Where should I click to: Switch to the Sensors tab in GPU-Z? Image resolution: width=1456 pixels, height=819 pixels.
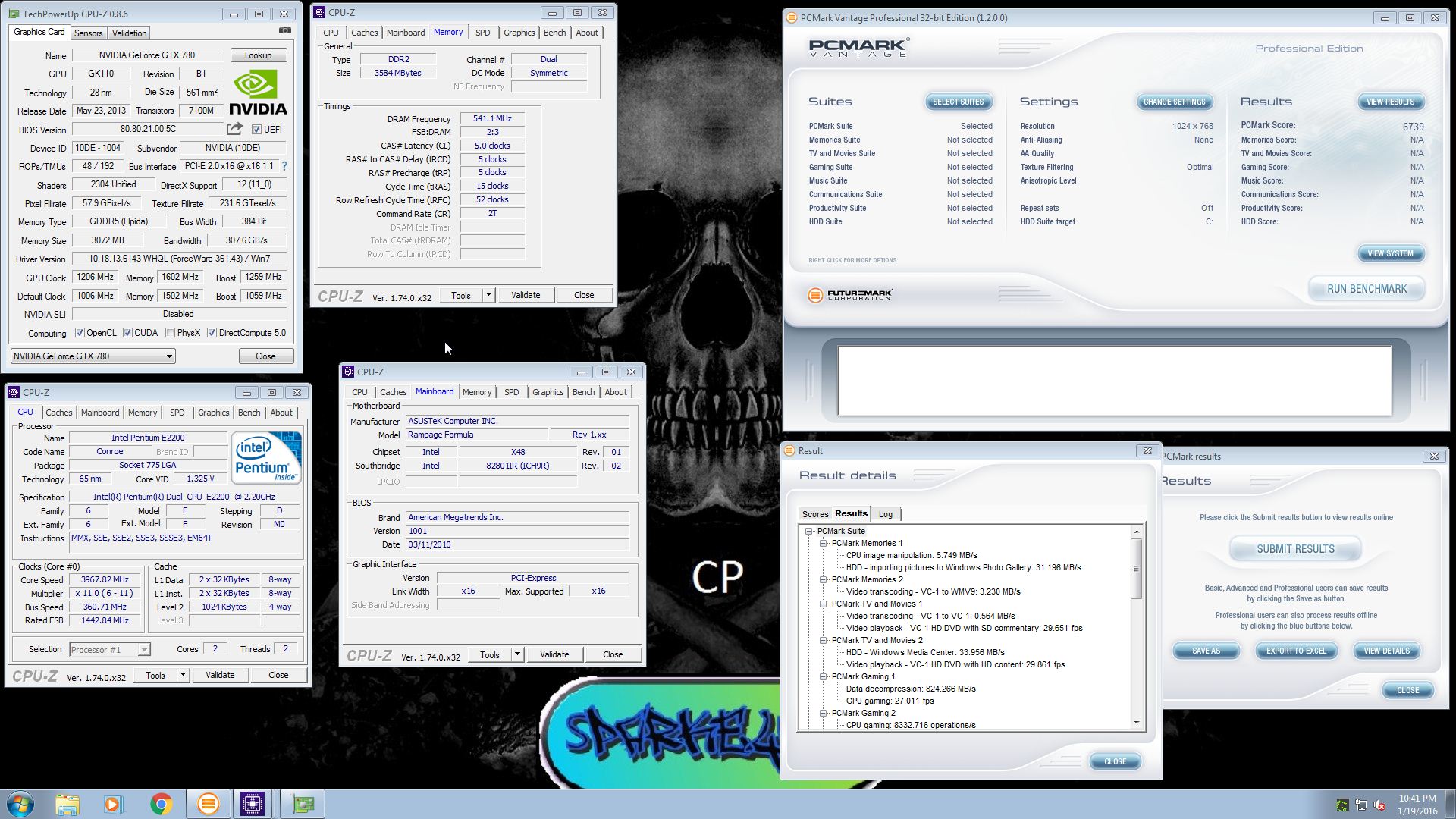(88, 33)
